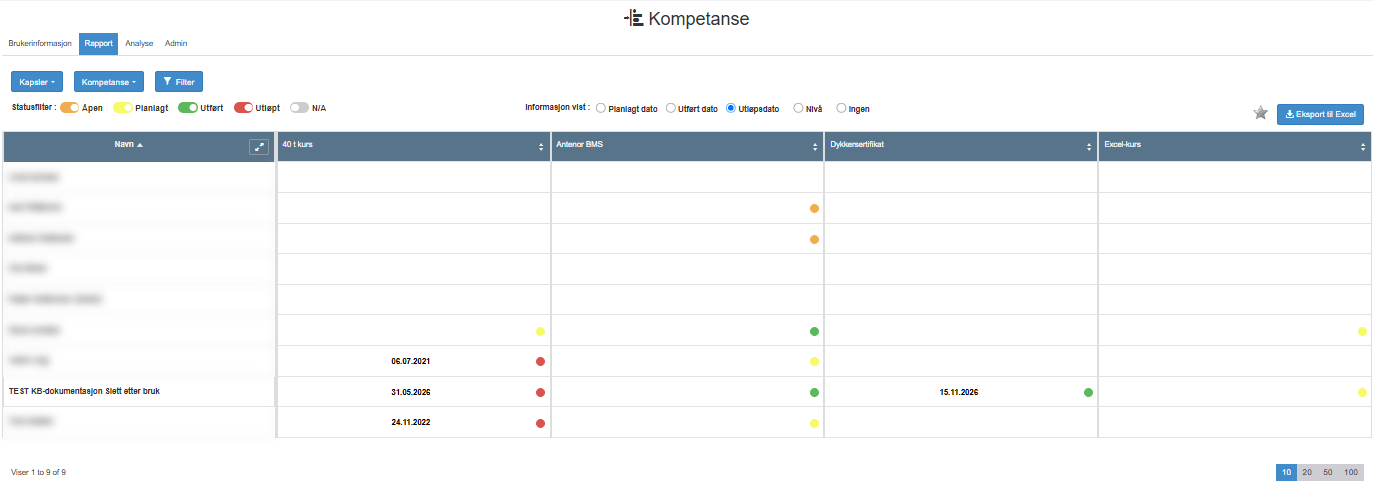Toggle the Utført status filter switch
The width and height of the screenshot is (1374, 482).
[187, 107]
